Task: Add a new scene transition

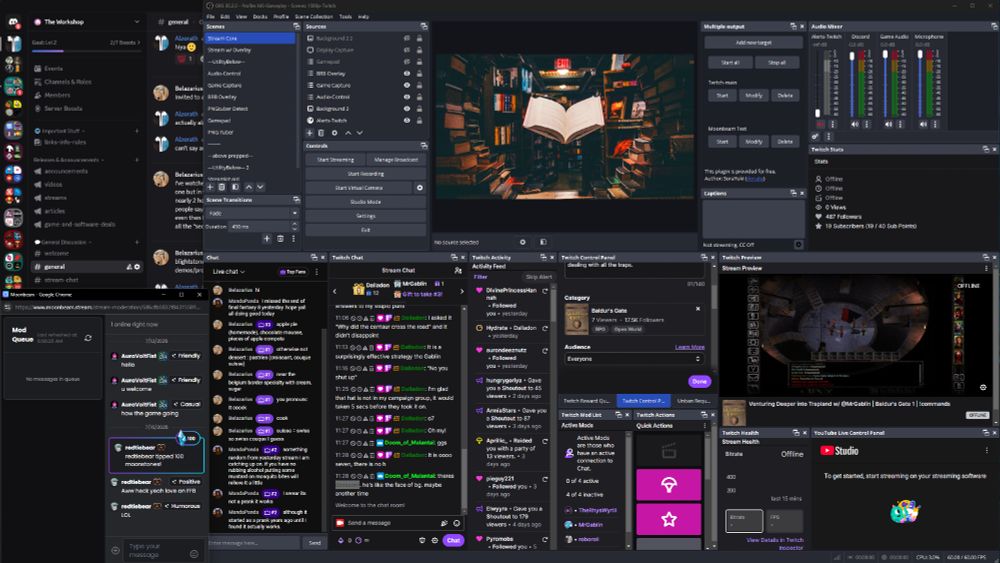Action: [x=267, y=238]
